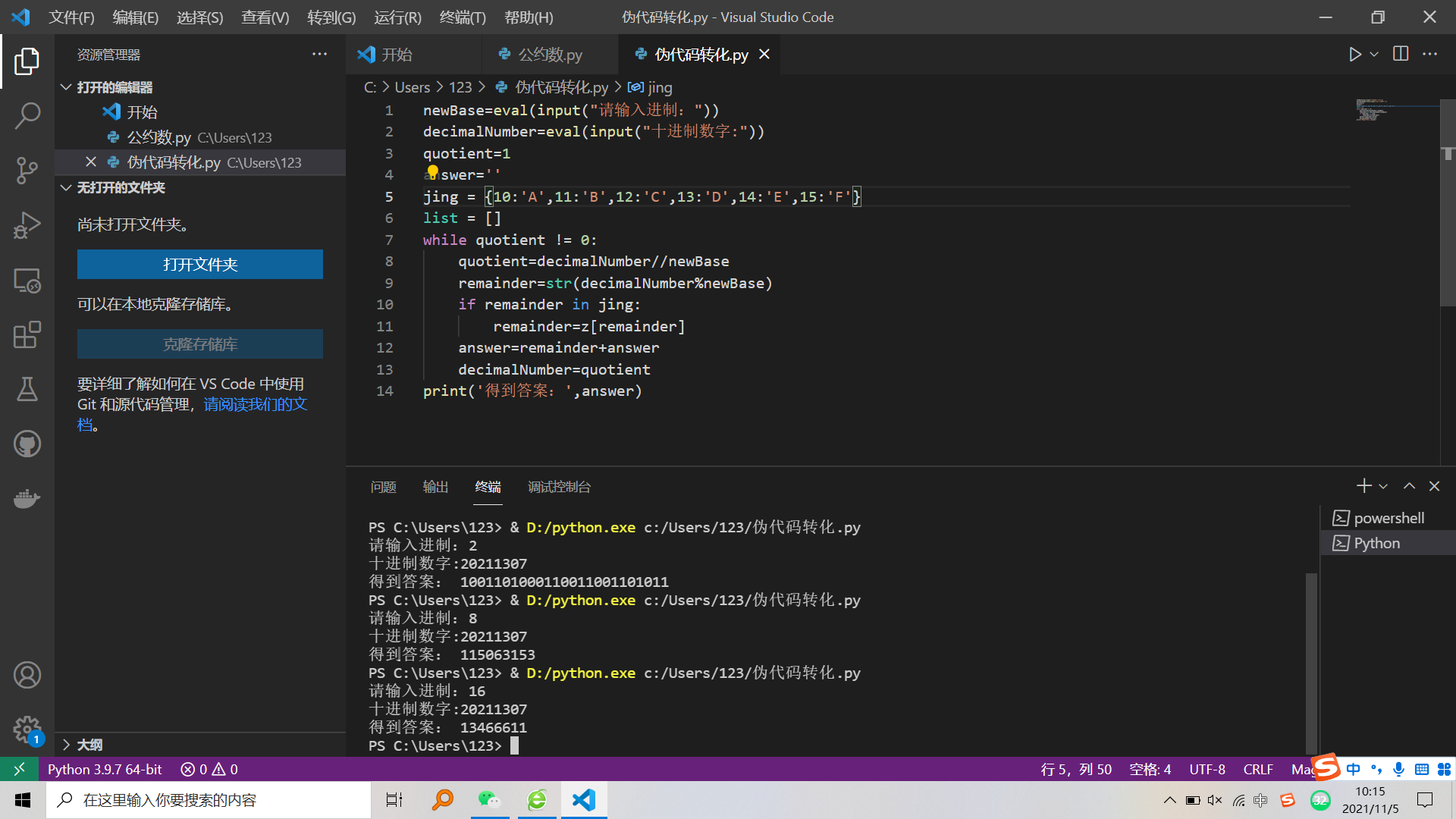This screenshot has width=1456, height=819.
Task: Open Run and Debug view icon
Action: 27,225
